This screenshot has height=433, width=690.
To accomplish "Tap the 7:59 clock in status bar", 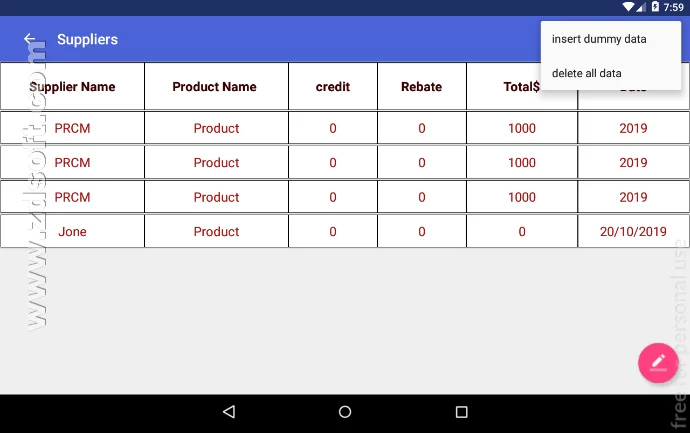I will (673, 7).
